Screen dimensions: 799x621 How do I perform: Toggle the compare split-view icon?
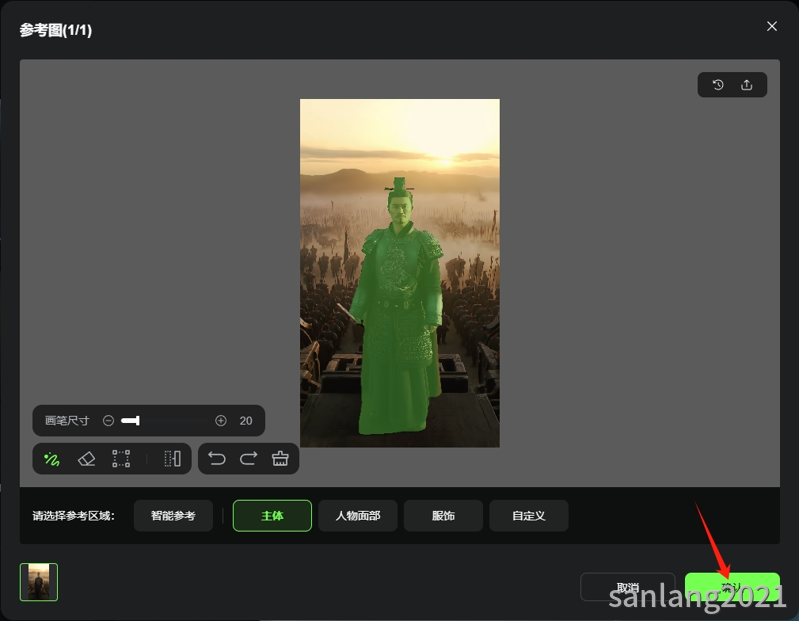[172, 459]
